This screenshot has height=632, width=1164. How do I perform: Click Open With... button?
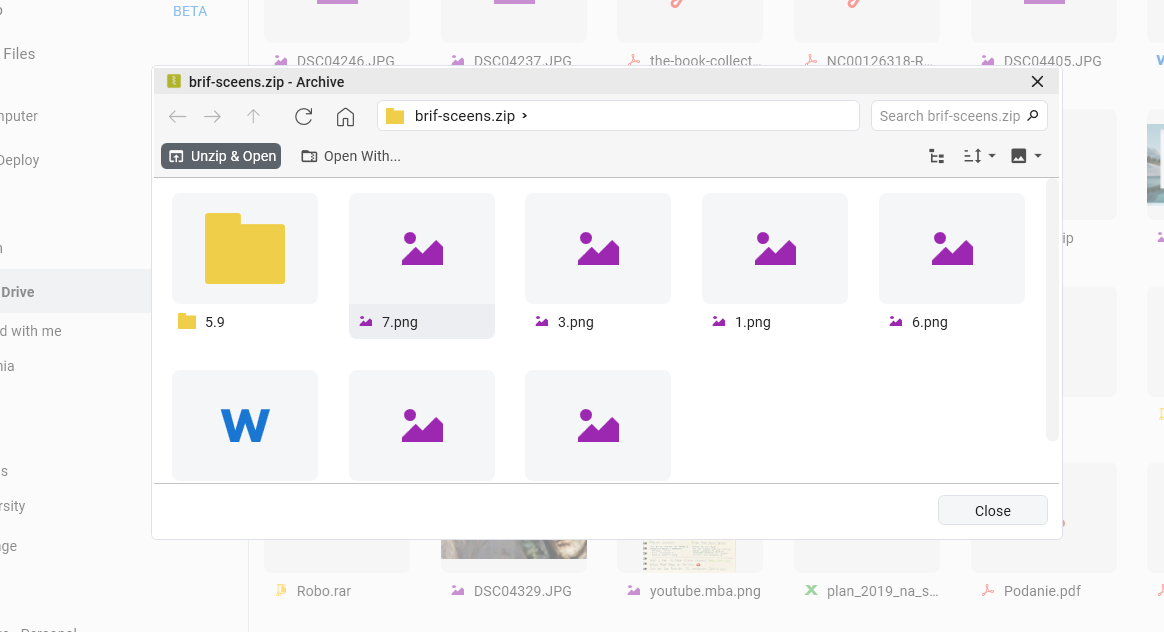(x=351, y=156)
